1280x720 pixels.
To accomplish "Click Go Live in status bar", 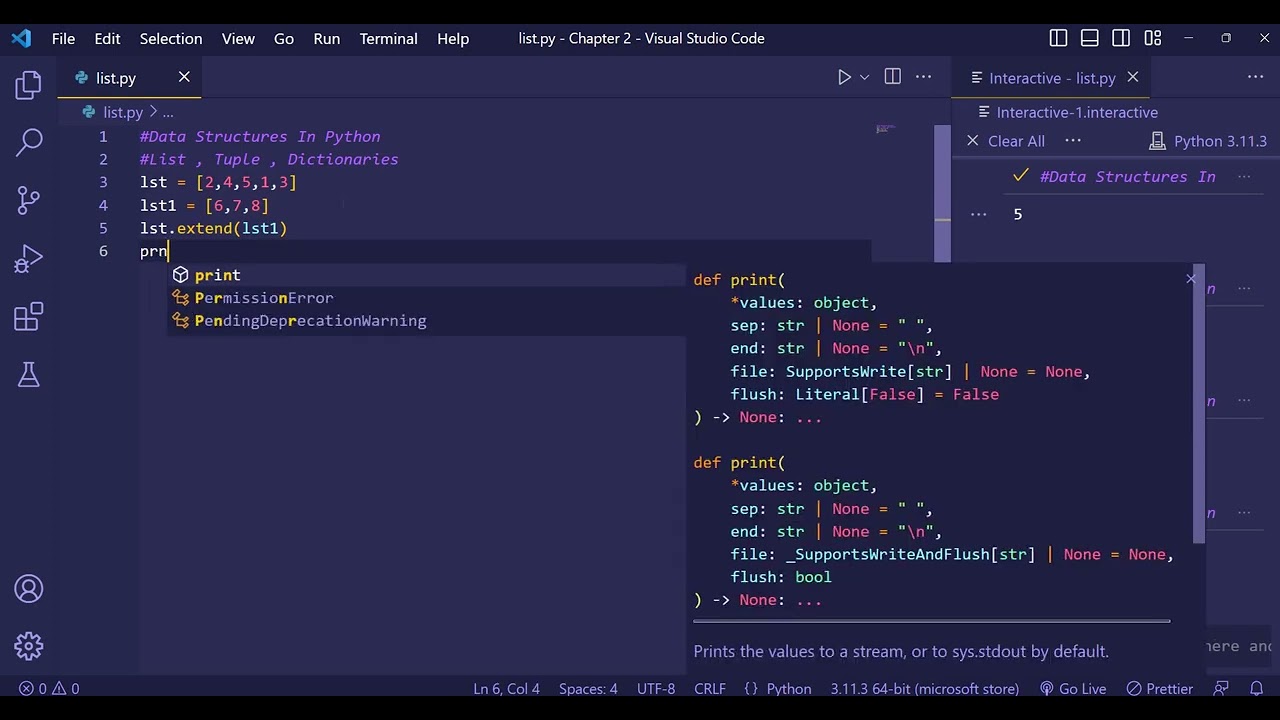I will (1072, 688).
